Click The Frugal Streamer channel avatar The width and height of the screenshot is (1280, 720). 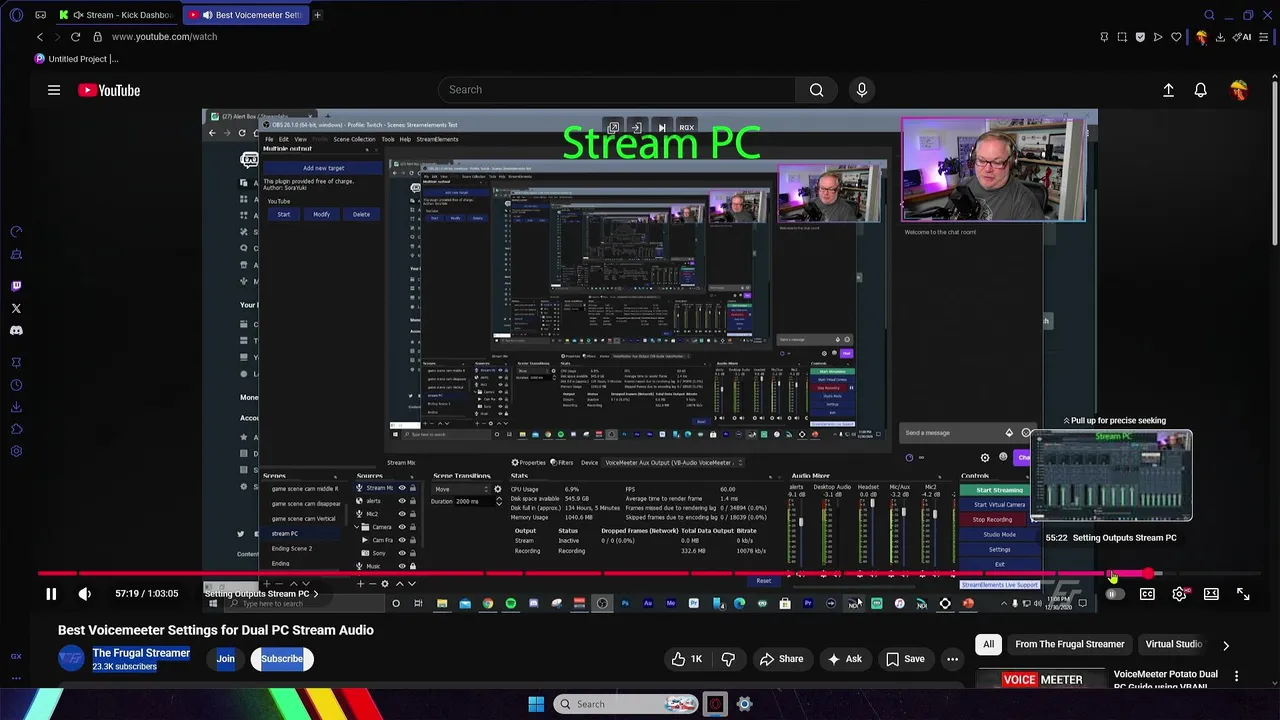[71, 659]
